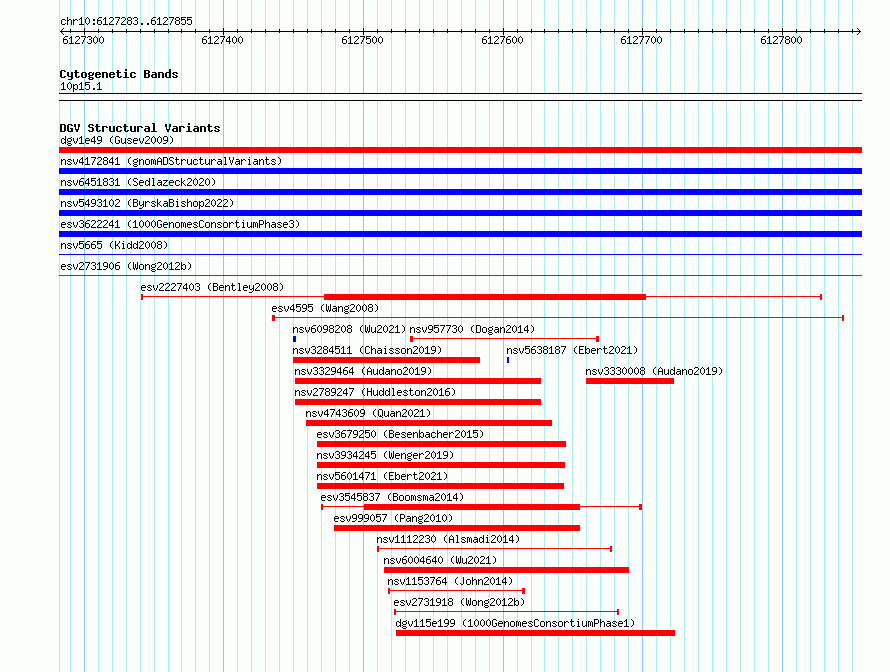This screenshot has height=672, width=890.
Task: Click the red nsv3284511 variant bar
Action: pos(387,360)
